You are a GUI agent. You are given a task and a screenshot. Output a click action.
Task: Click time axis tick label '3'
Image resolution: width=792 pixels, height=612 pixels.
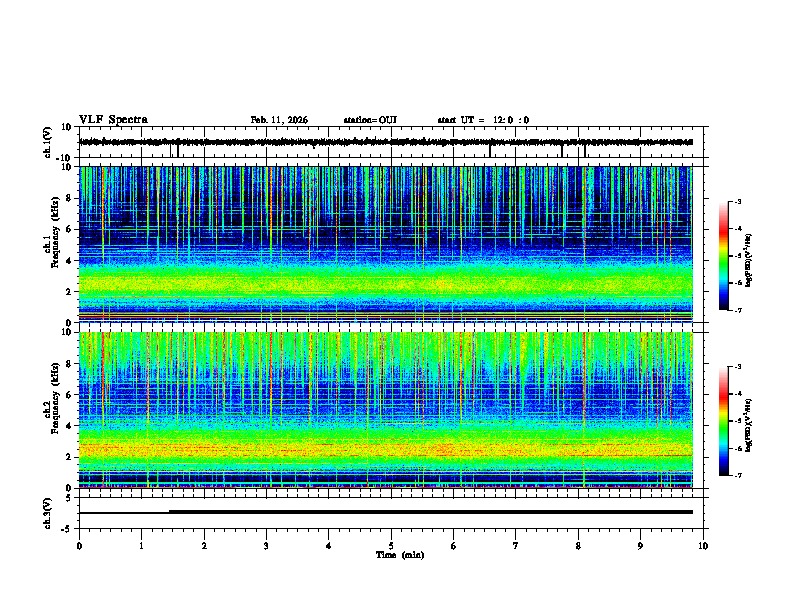click(266, 546)
